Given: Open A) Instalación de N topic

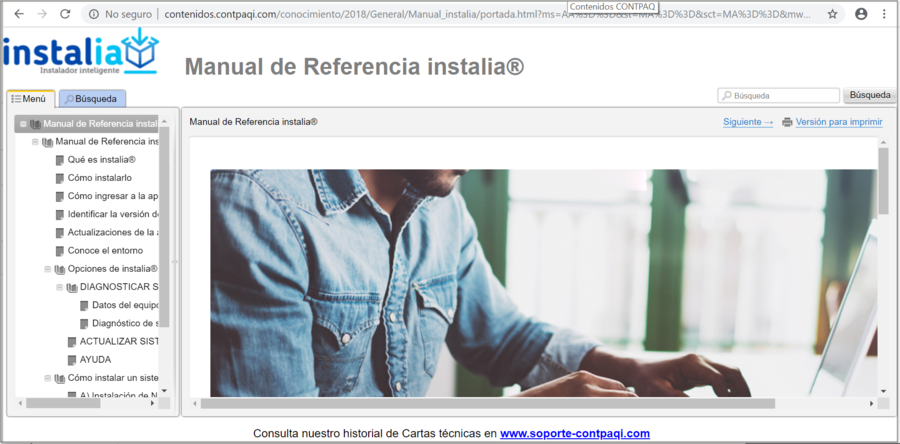Looking at the screenshot, I should pyautogui.click(x=119, y=396).
